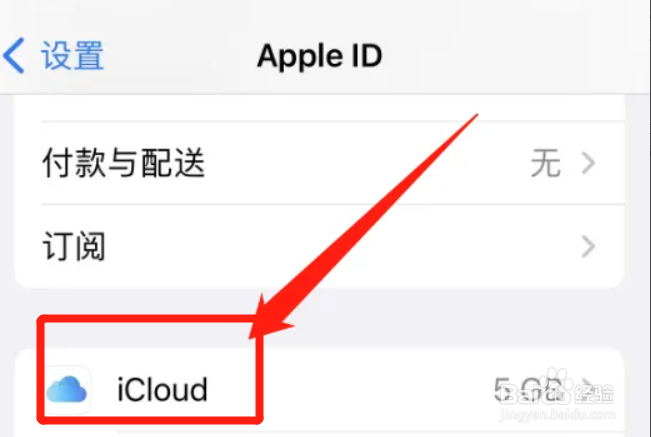Click the Baidu 经验 watermark text
The image size is (651, 437).
point(594,393)
